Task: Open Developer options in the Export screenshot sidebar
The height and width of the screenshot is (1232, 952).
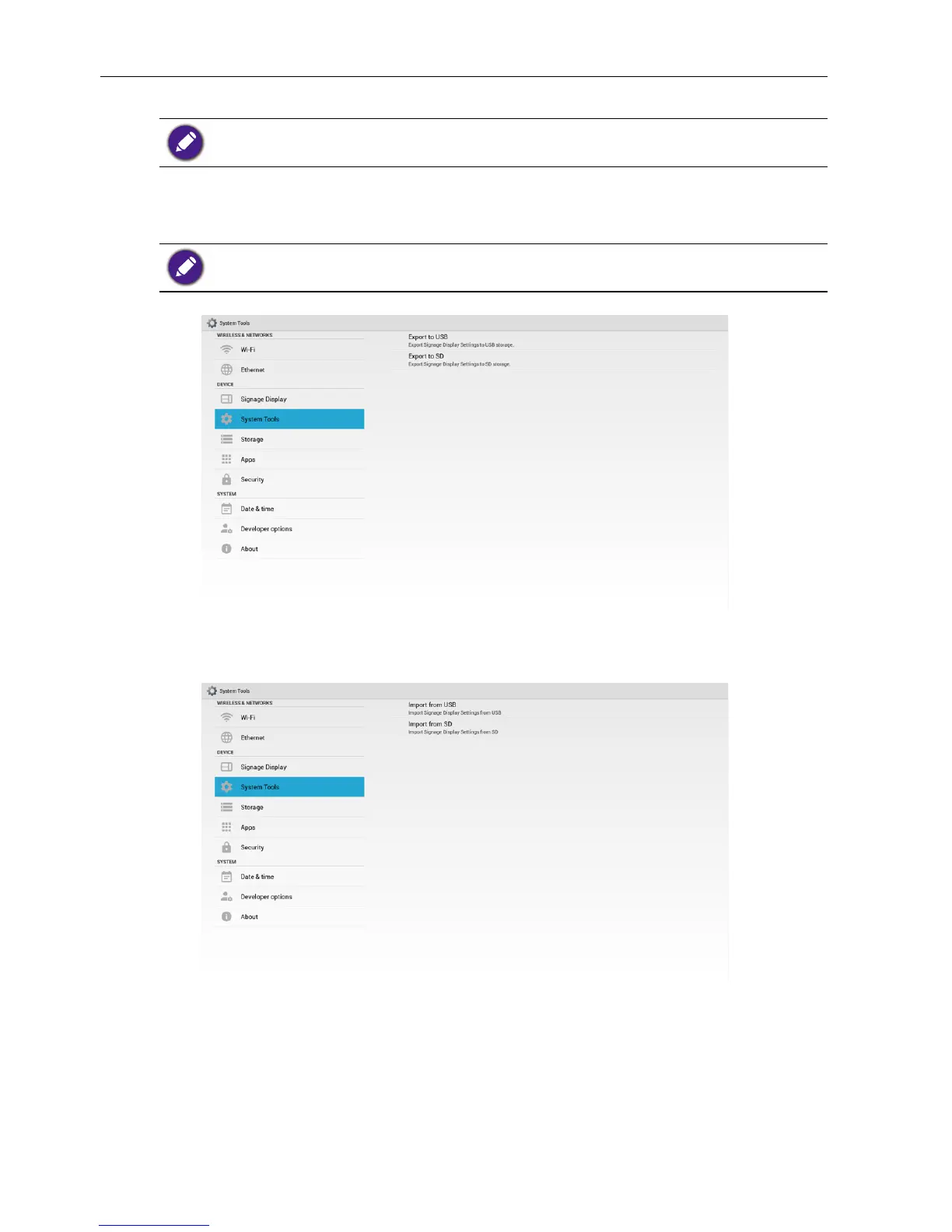Action: pos(266,529)
